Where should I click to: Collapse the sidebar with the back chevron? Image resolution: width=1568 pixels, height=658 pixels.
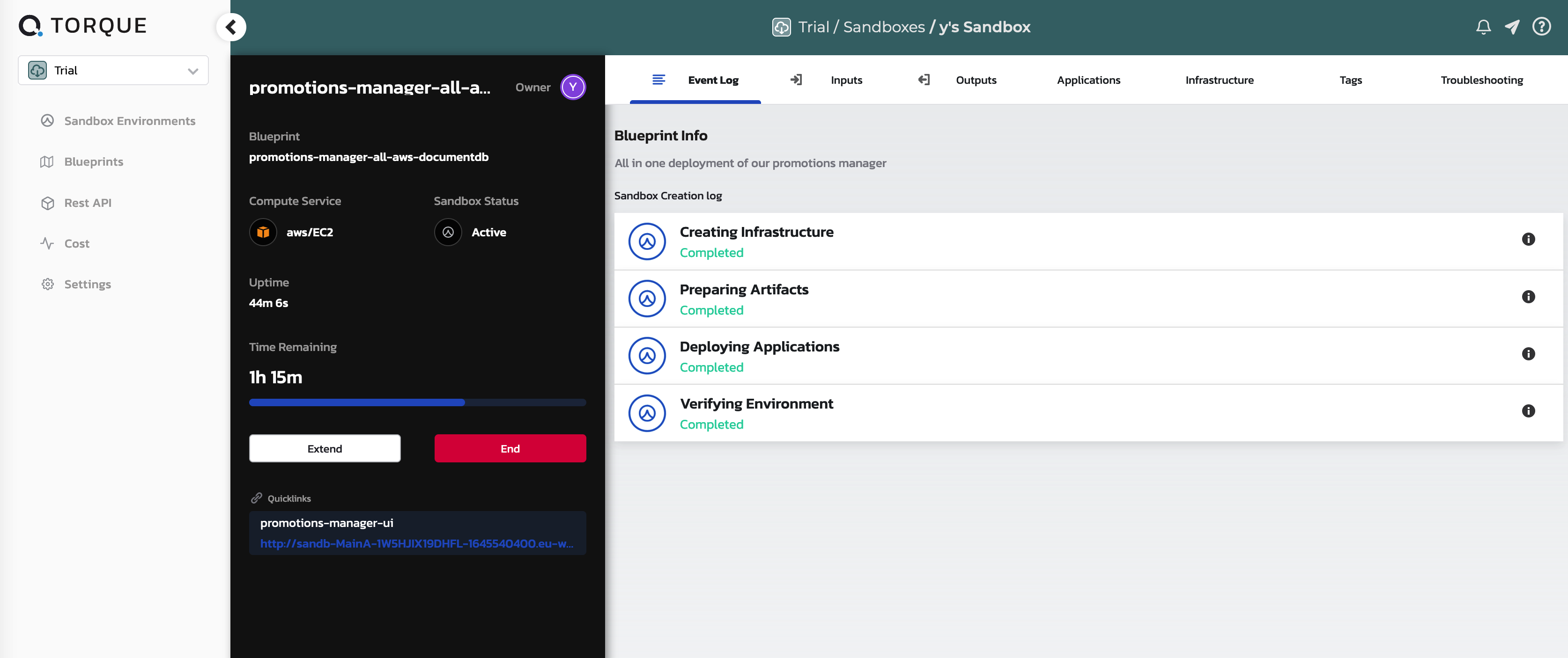pyautogui.click(x=231, y=27)
